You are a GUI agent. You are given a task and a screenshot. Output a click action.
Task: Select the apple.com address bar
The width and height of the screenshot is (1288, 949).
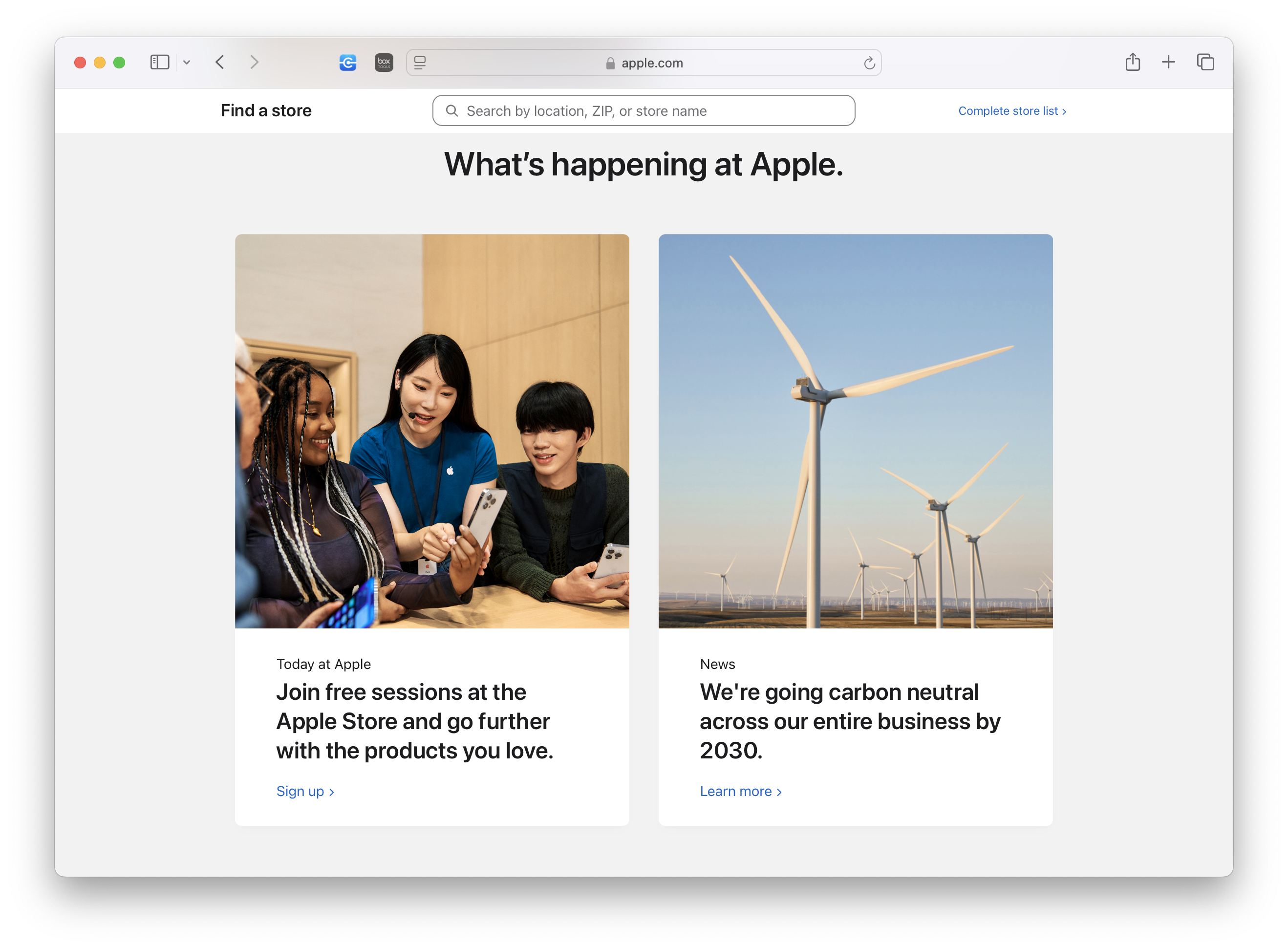[x=644, y=63]
